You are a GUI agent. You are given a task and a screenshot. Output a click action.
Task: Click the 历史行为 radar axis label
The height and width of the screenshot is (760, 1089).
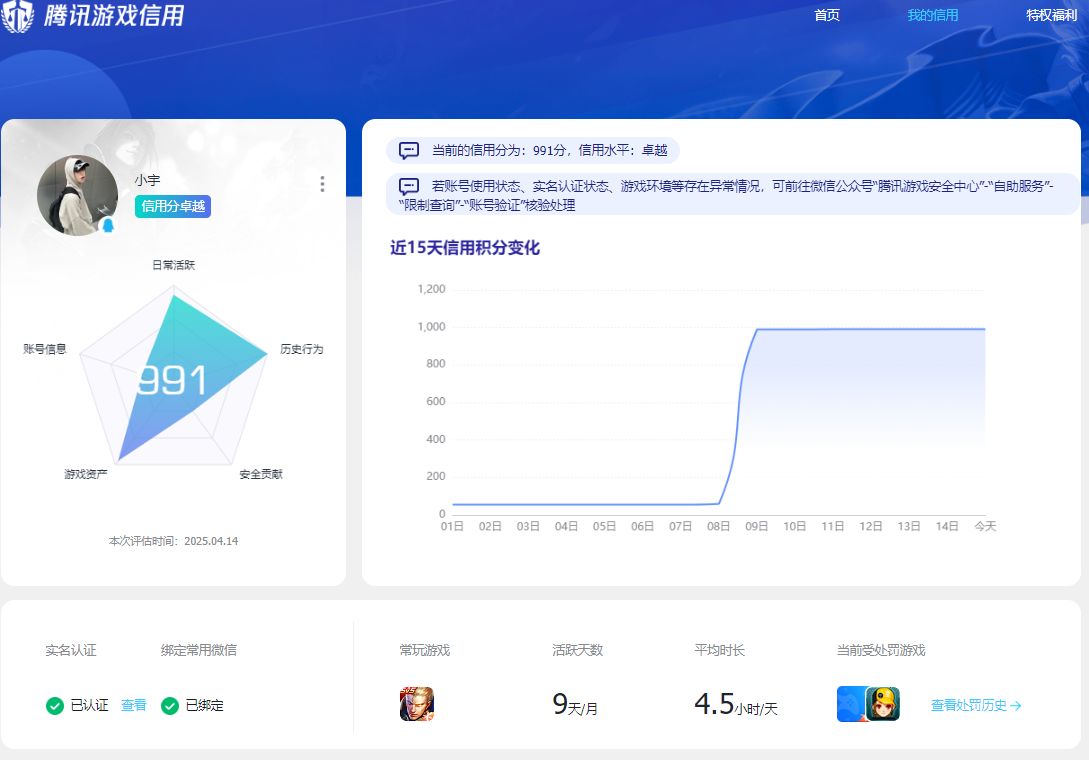click(x=301, y=349)
